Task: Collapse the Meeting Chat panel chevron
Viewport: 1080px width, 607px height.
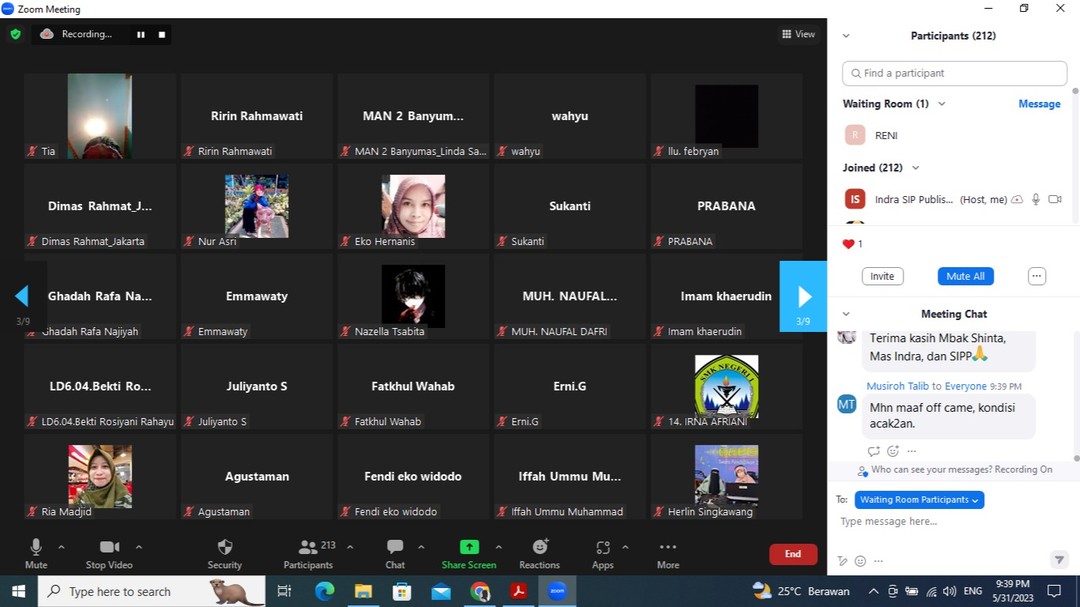Action: 846,314
